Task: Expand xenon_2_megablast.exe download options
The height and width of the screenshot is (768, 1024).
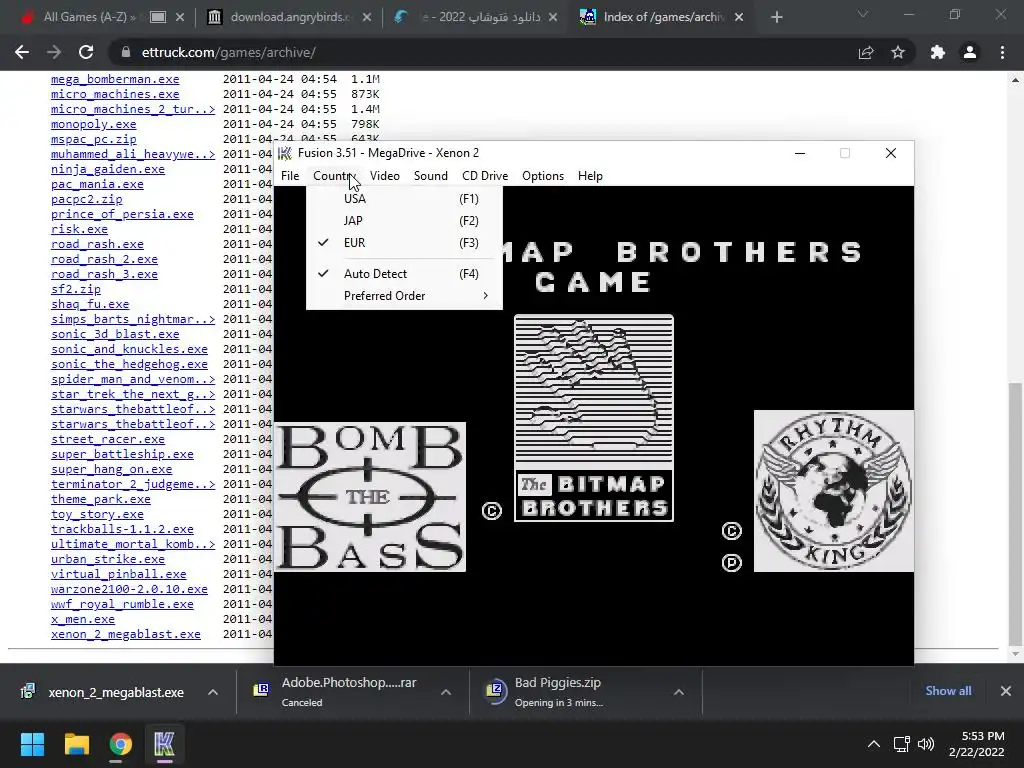Action: [213, 692]
